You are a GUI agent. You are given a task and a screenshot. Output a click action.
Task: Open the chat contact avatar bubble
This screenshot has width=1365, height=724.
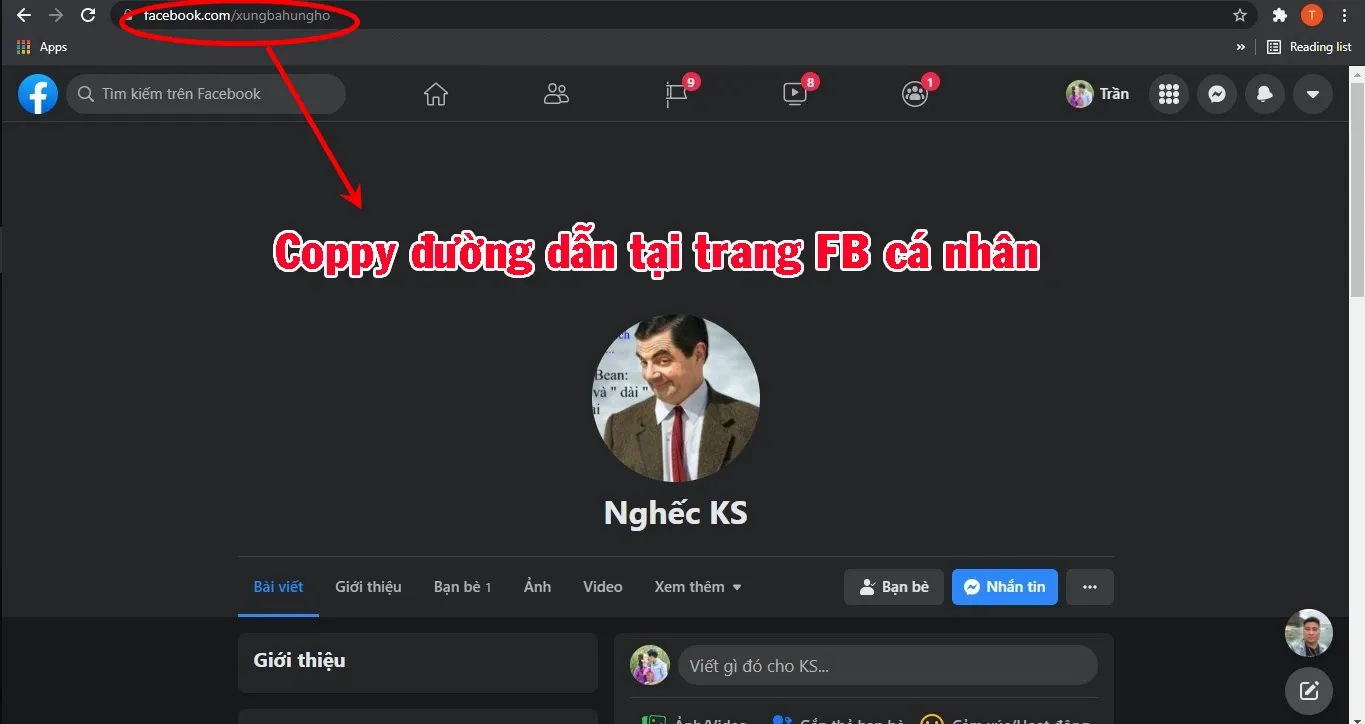pyautogui.click(x=1309, y=633)
